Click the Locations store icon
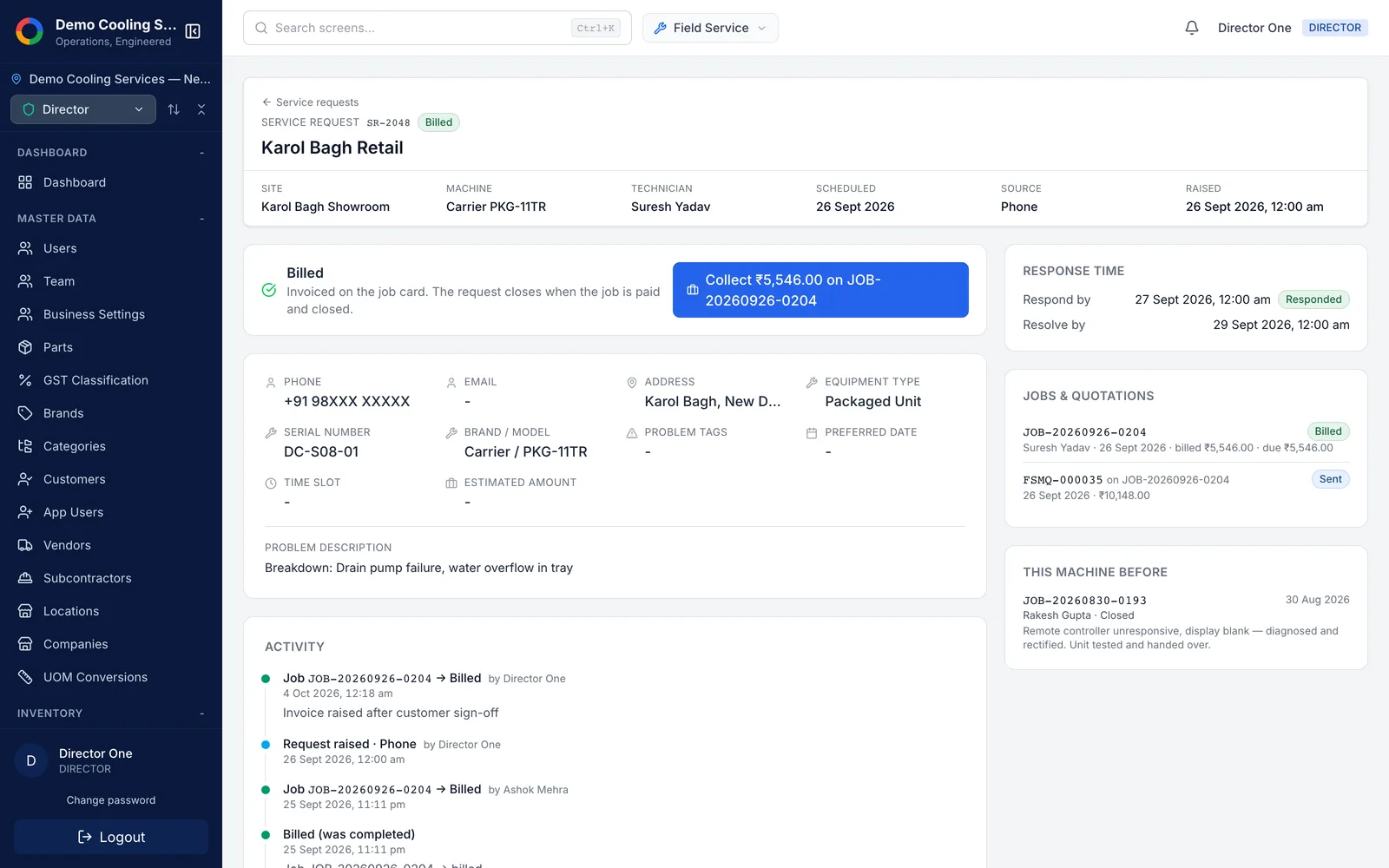Screen dimensions: 1389x868 [25, 611]
